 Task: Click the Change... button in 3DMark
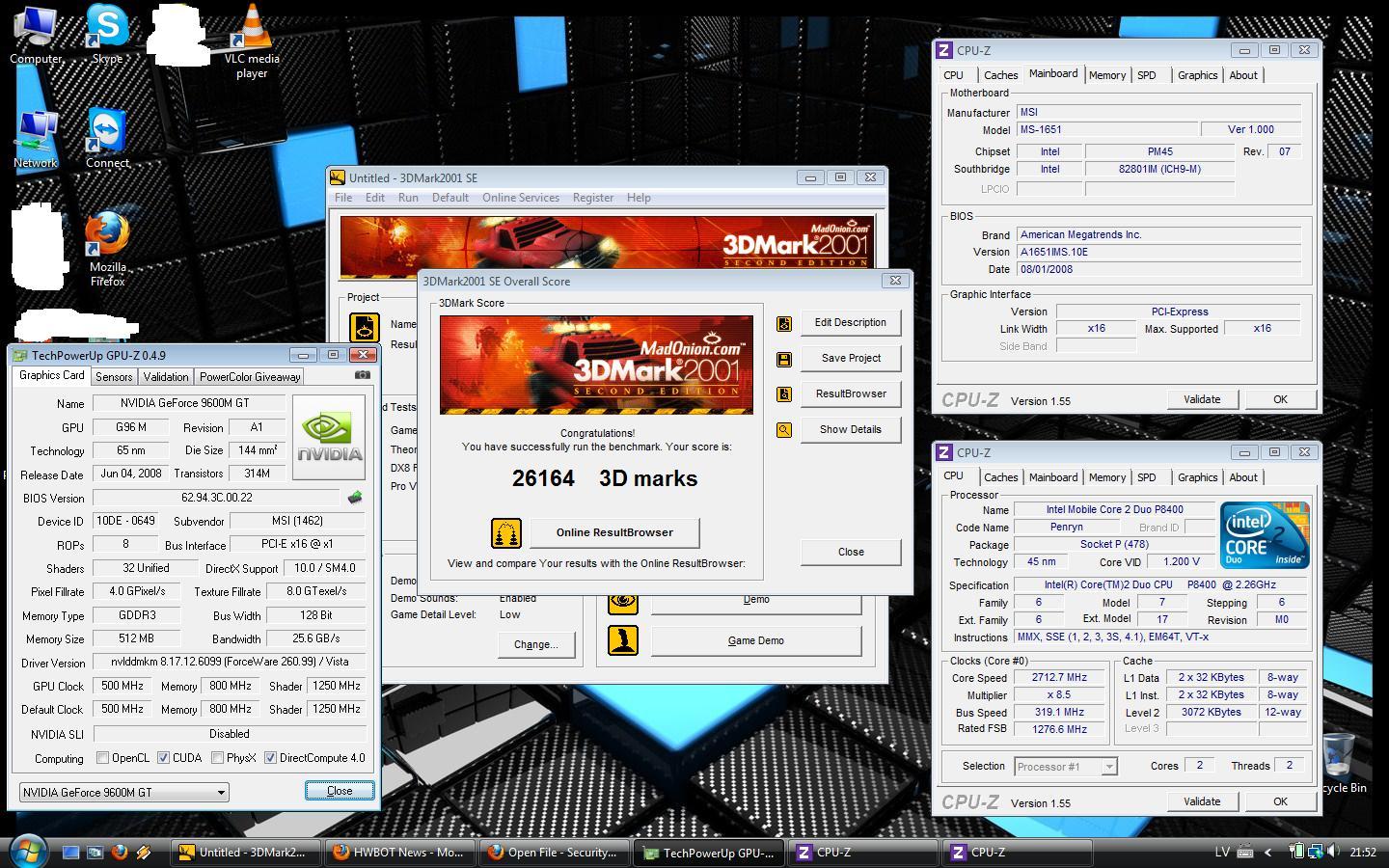pyautogui.click(x=535, y=644)
